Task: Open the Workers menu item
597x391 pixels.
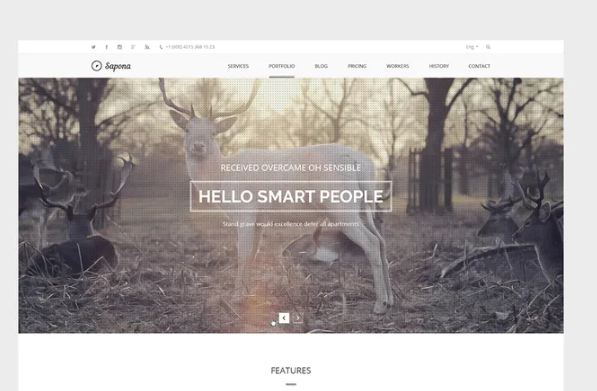Action: pos(397,66)
